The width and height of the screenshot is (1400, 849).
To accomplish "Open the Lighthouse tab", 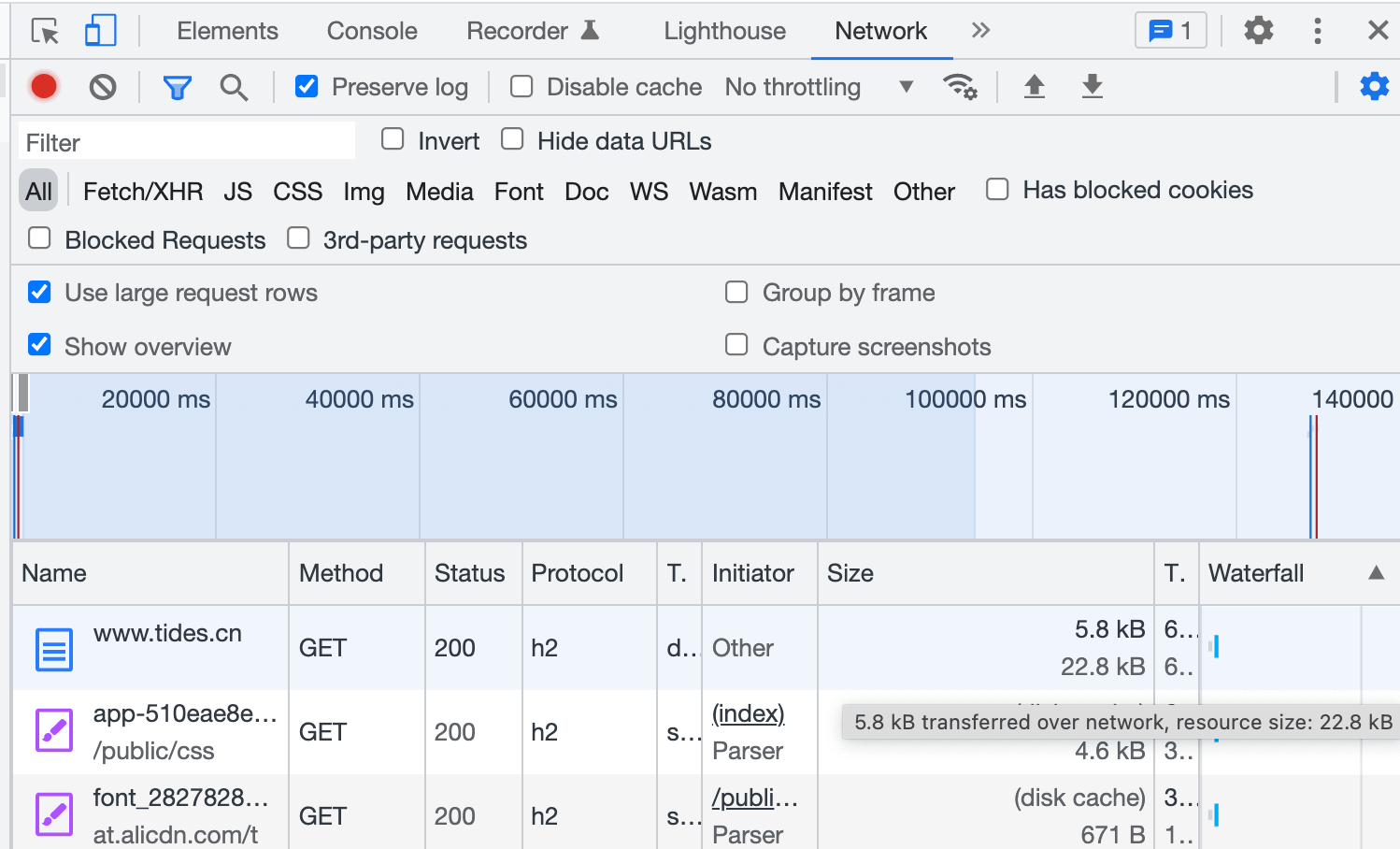I will point(724,31).
